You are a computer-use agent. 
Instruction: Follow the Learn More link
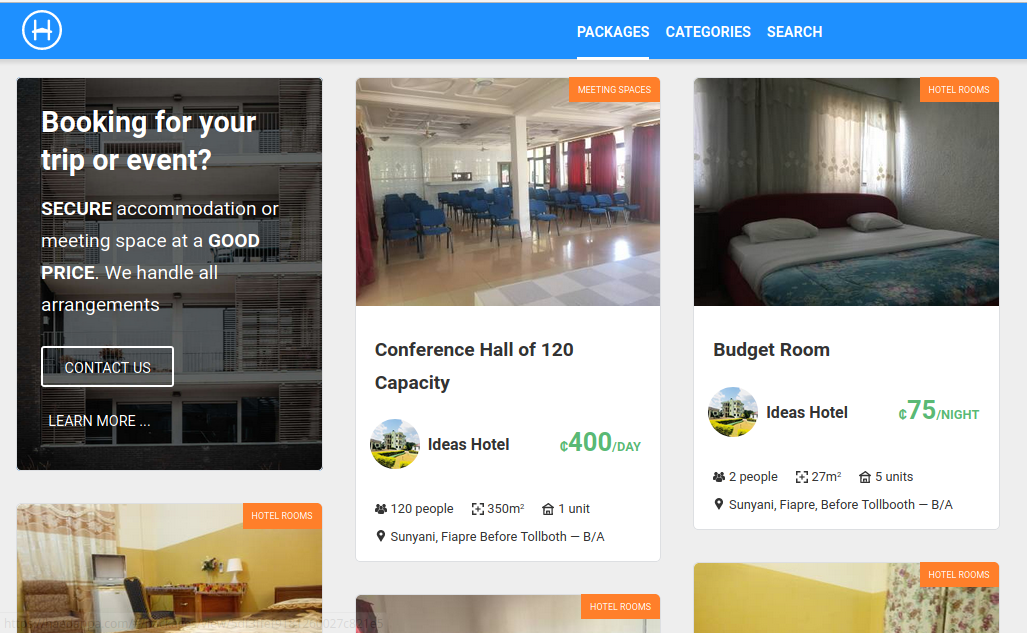point(99,421)
